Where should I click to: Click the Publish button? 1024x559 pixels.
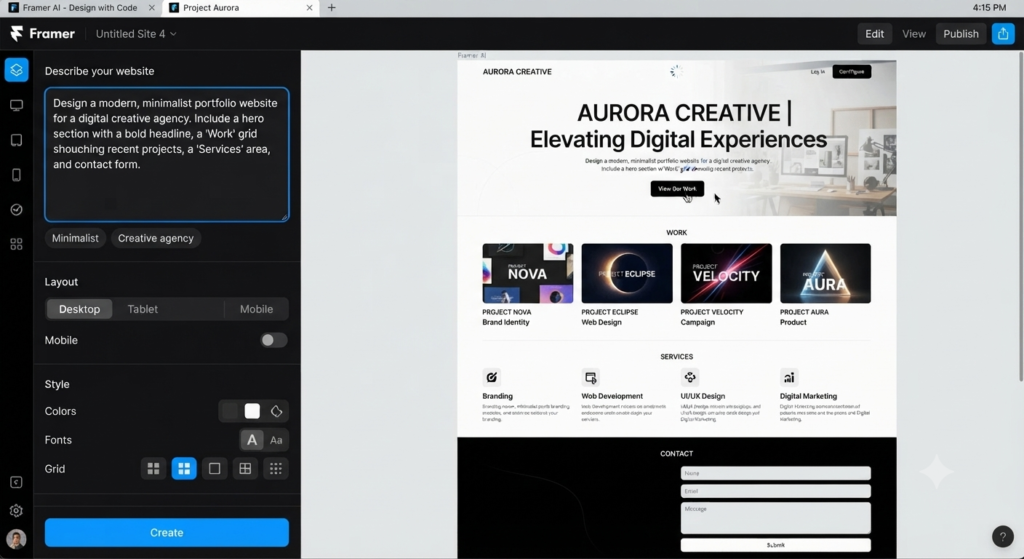pyautogui.click(x=961, y=34)
